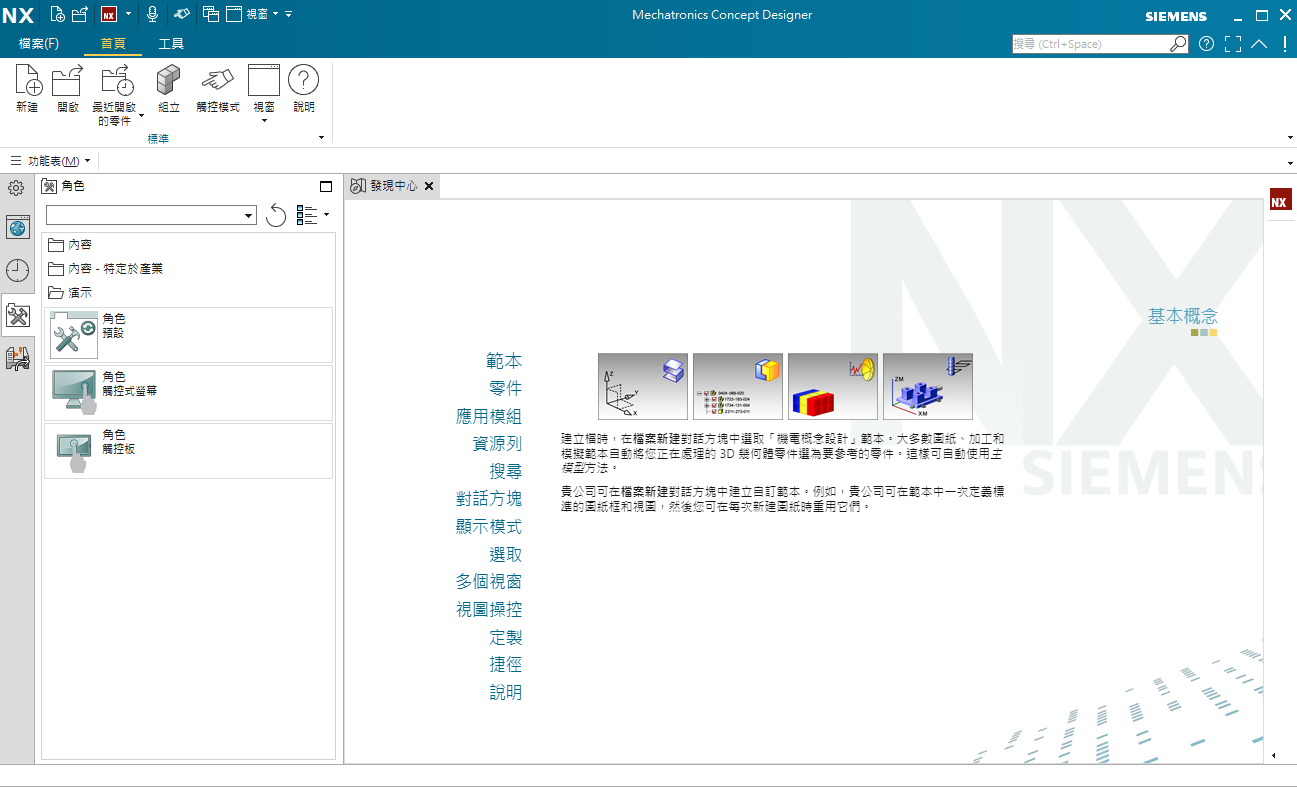This screenshot has height=787, width=1297.
Task: Expand the ribbon 視窗 dropdown arrow
Action: tap(264, 121)
